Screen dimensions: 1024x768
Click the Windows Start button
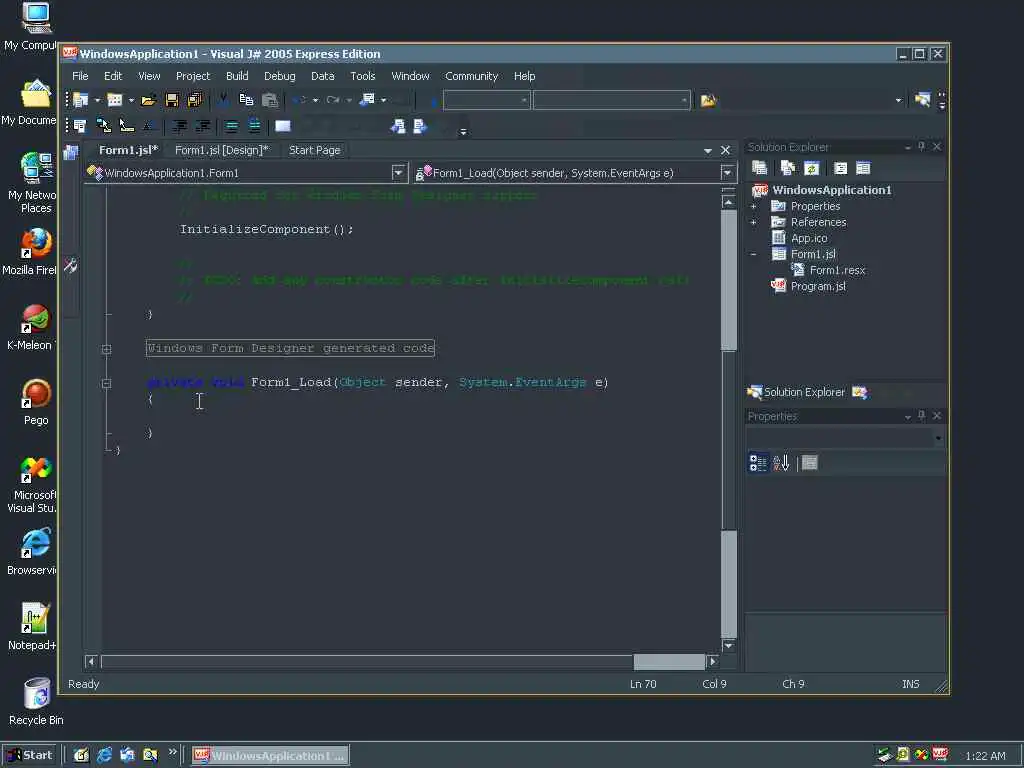click(x=30, y=756)
